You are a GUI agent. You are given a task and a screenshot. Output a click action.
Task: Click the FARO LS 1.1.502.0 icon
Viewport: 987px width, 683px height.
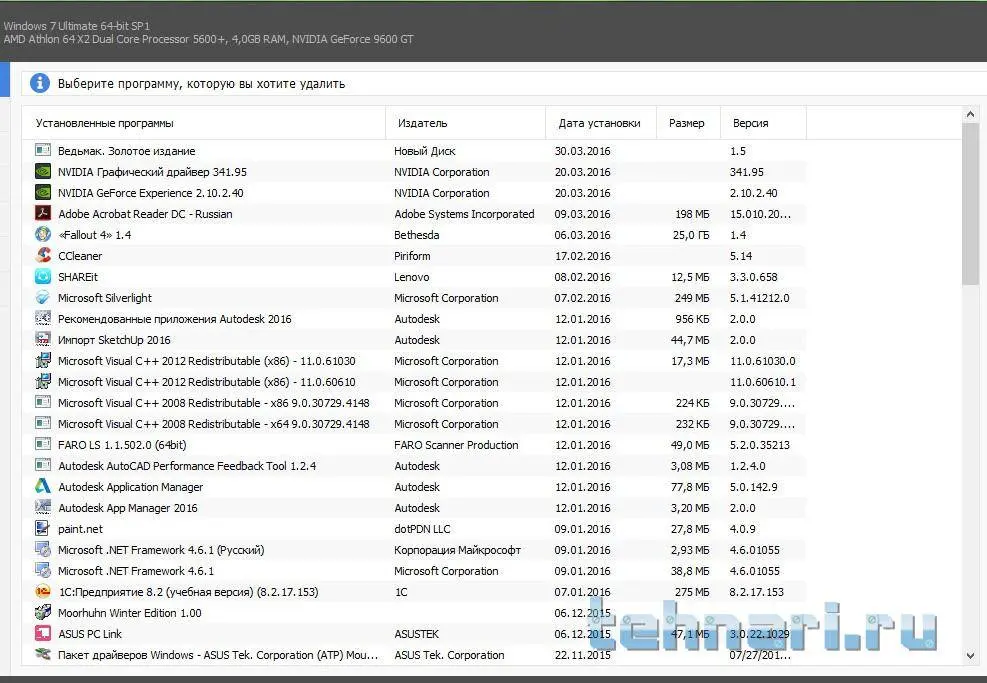pyautogui.click(x=43, y=444)
